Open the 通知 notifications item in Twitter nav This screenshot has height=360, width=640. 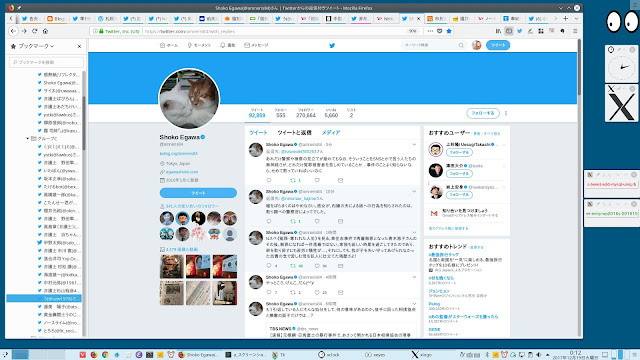click(x=227, y=45)
